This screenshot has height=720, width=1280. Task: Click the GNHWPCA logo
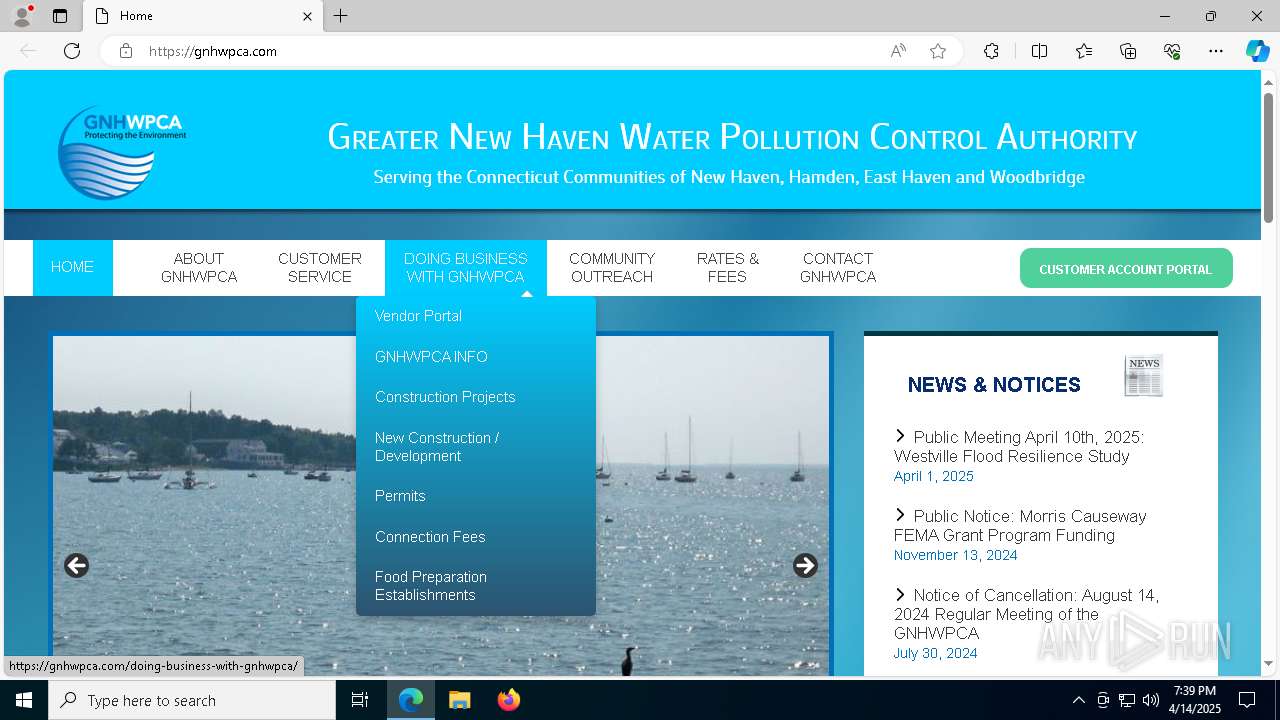122,152
